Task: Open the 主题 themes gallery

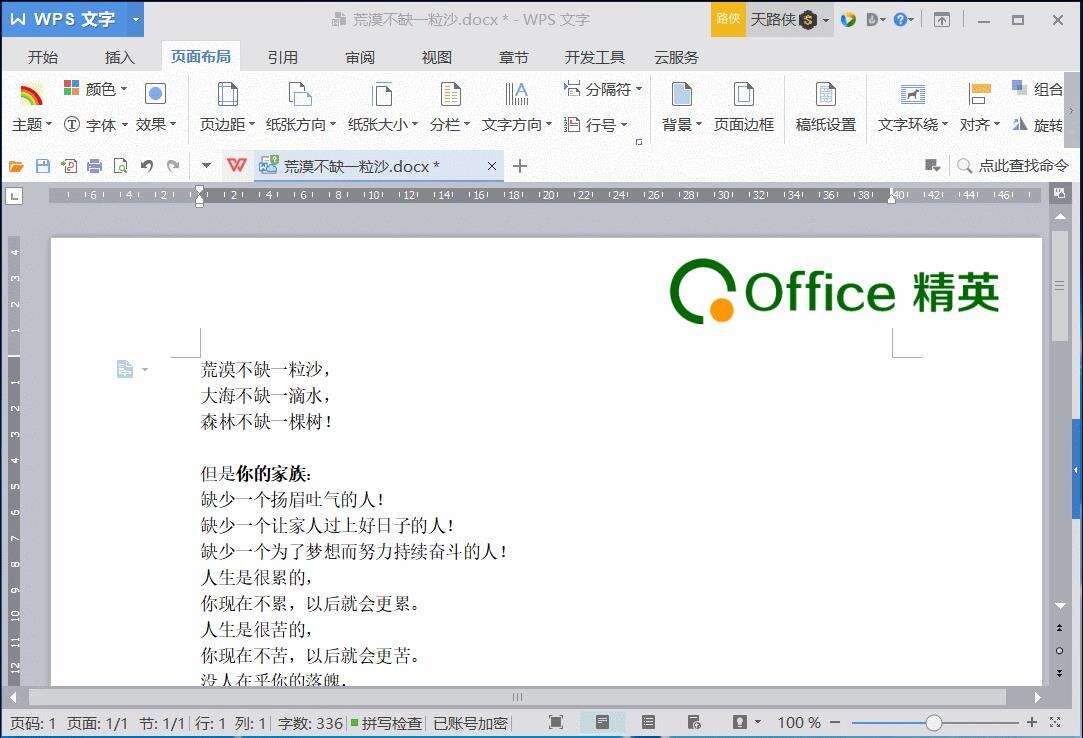Action: 30,107
